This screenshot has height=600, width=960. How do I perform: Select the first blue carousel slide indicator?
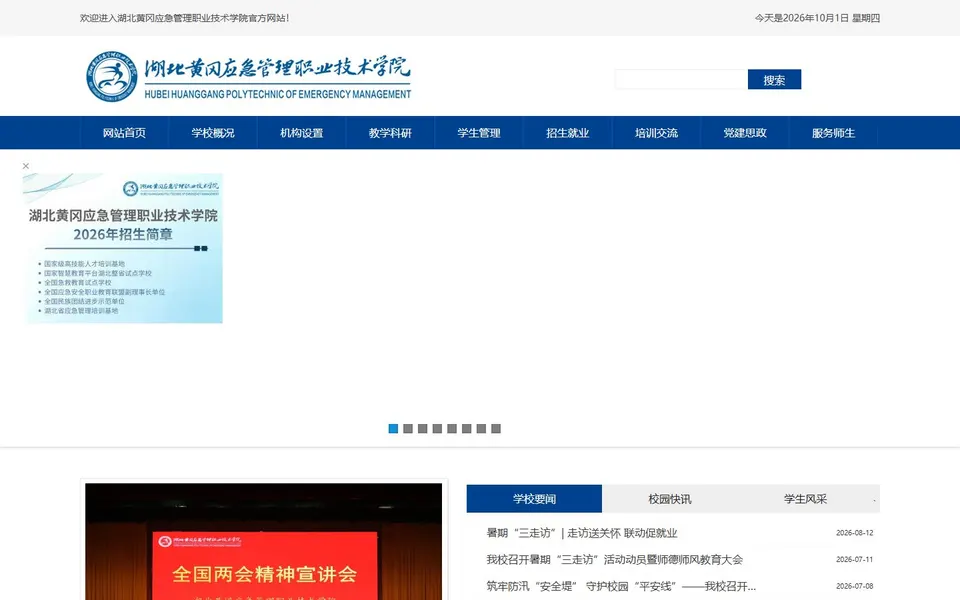click(x=393, y=429)
